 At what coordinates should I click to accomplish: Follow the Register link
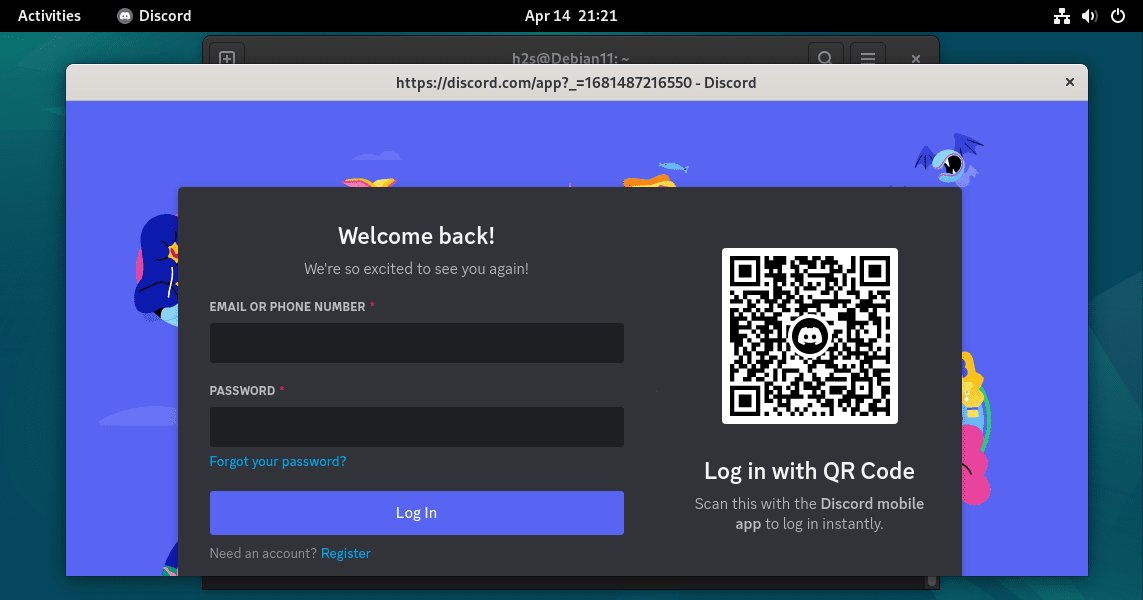coord(346,553)
